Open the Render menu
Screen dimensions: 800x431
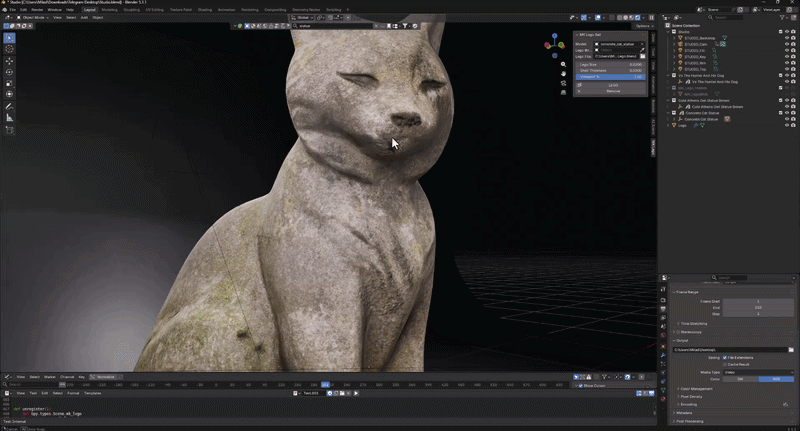coord(37,10)
